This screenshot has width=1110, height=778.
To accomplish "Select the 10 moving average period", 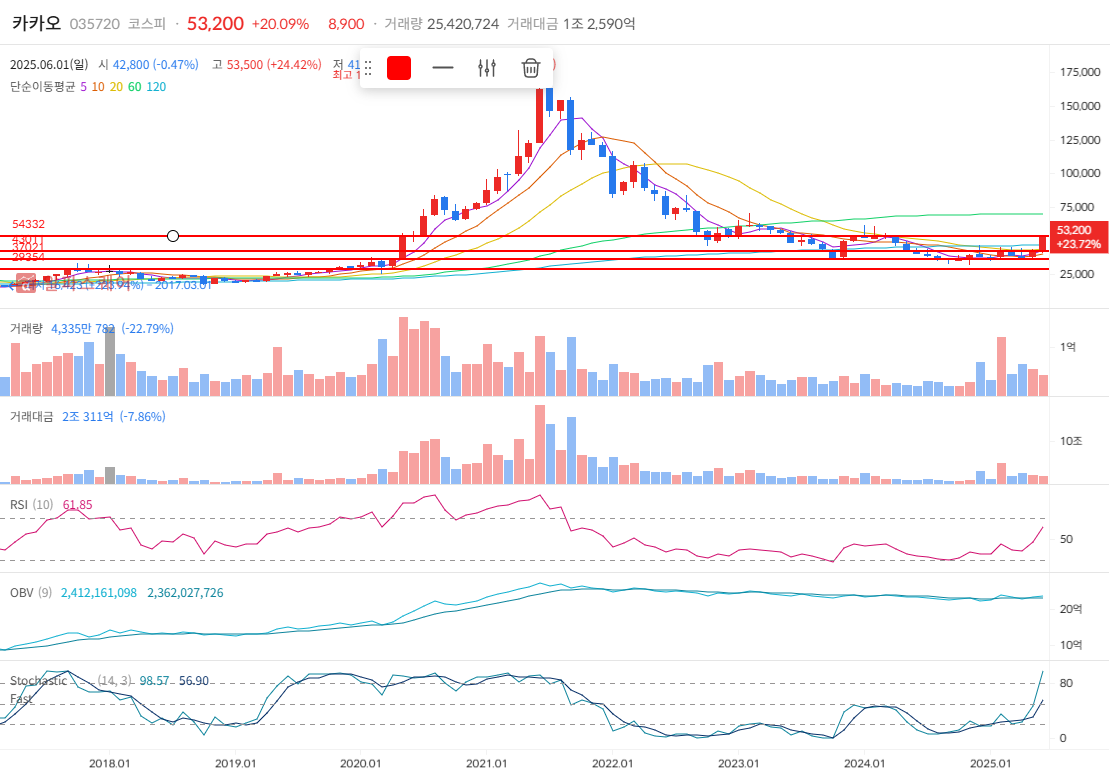I will click(98, 86).
